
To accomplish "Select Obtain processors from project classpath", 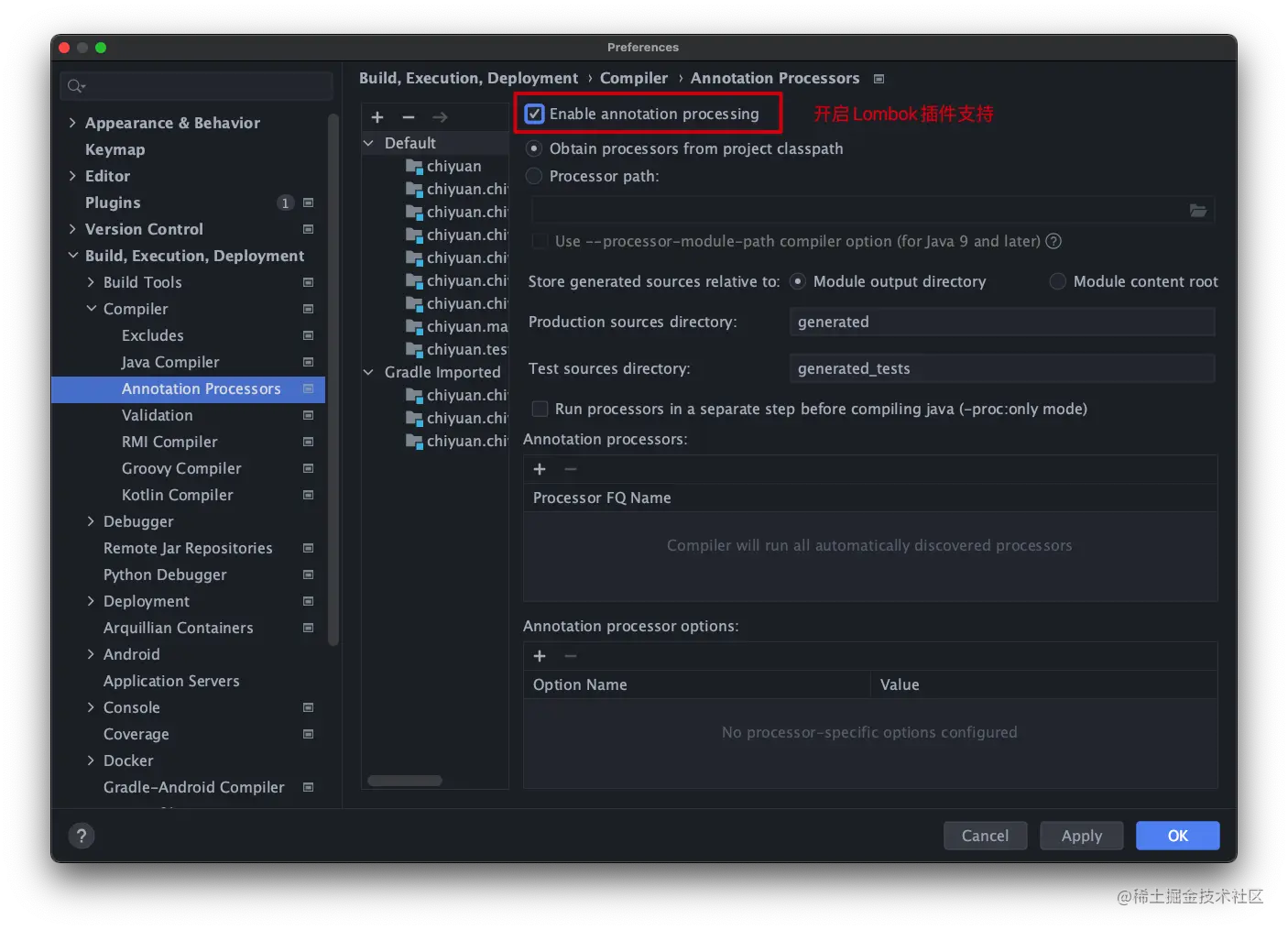I will tap(534, 148).
